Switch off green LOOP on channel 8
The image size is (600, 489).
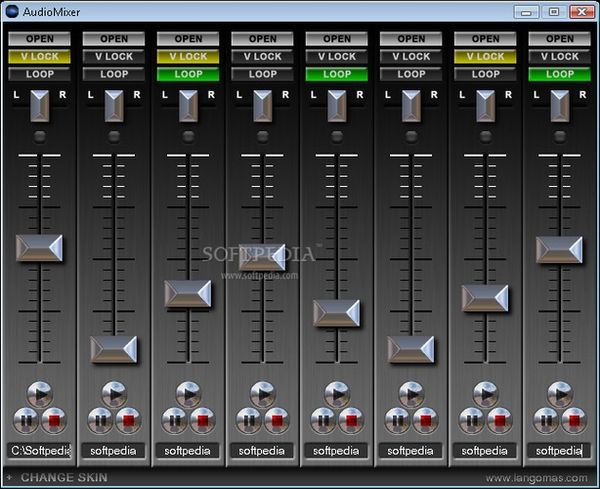559,74
